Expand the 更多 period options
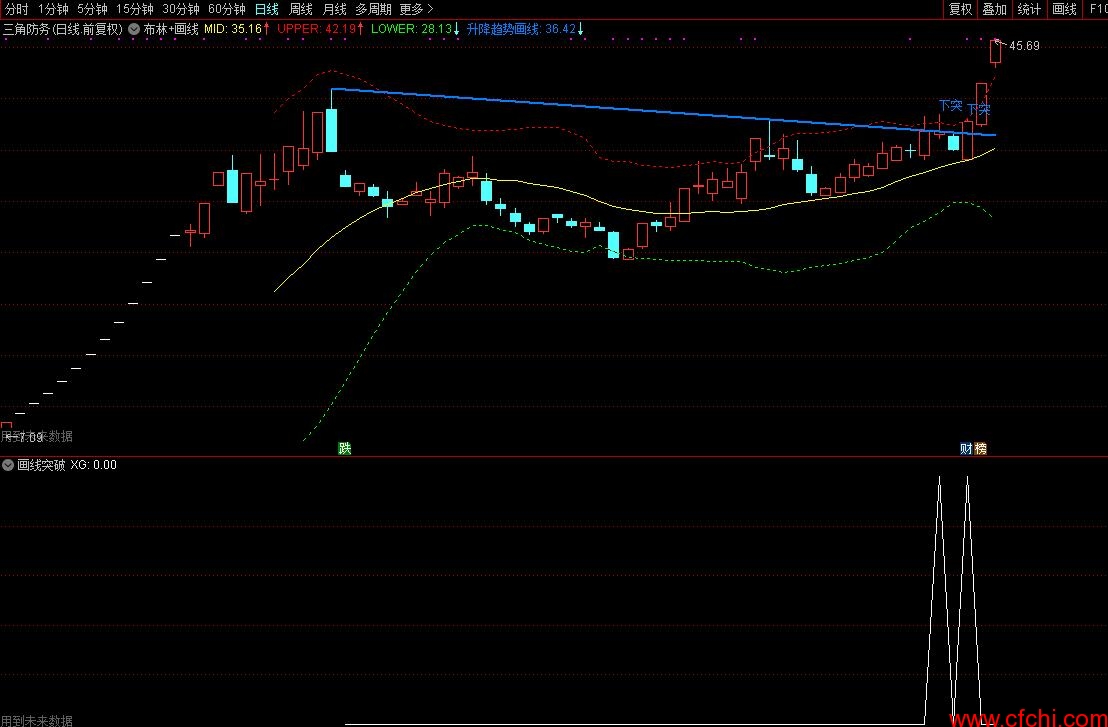1108x727 pixels. [x=416, y=9]
